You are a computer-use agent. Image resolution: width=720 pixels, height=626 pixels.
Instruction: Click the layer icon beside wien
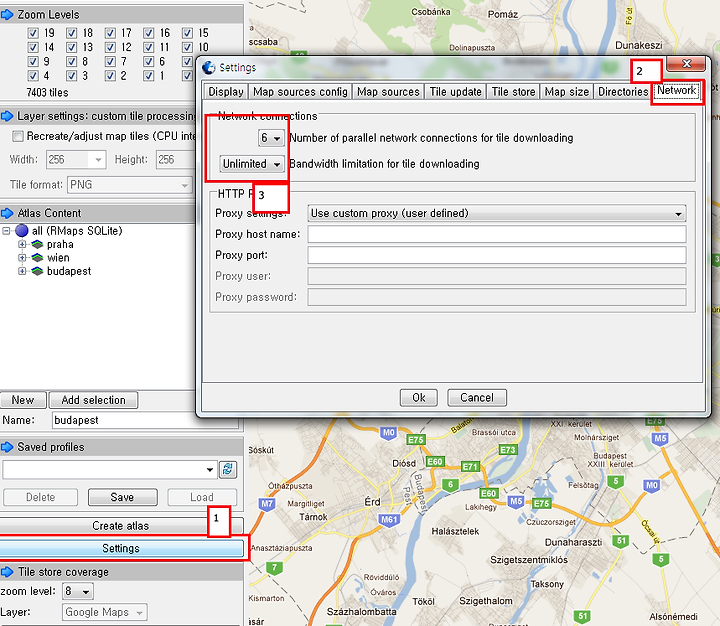(37, 258)
